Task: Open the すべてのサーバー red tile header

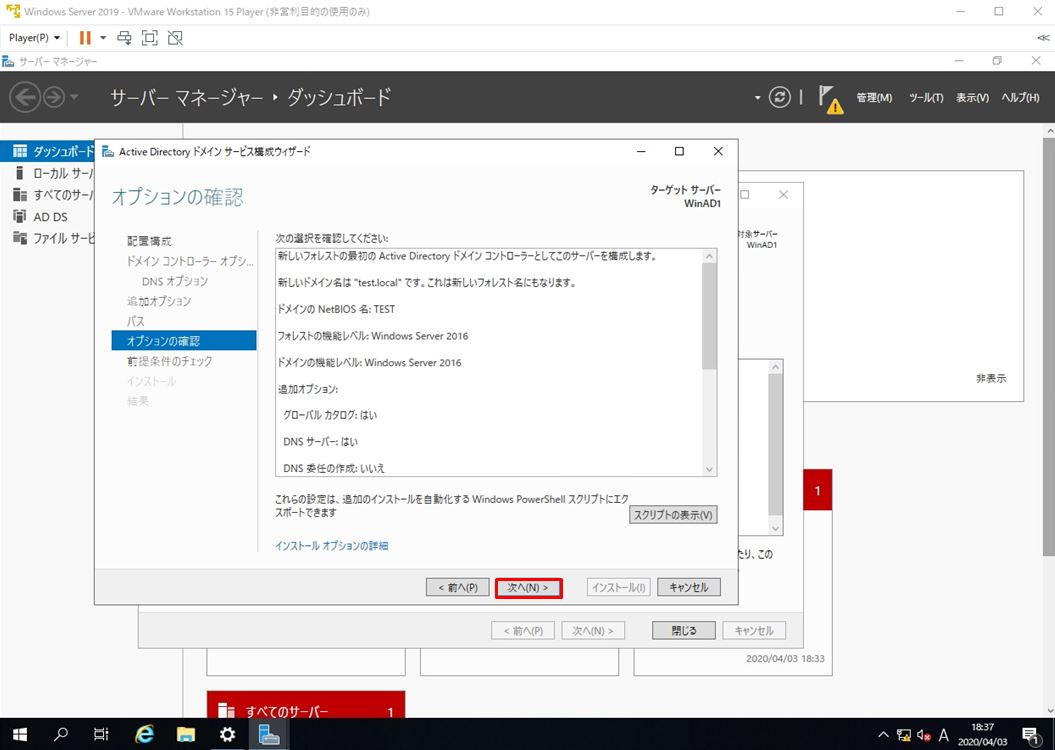Action: [306, 705]
